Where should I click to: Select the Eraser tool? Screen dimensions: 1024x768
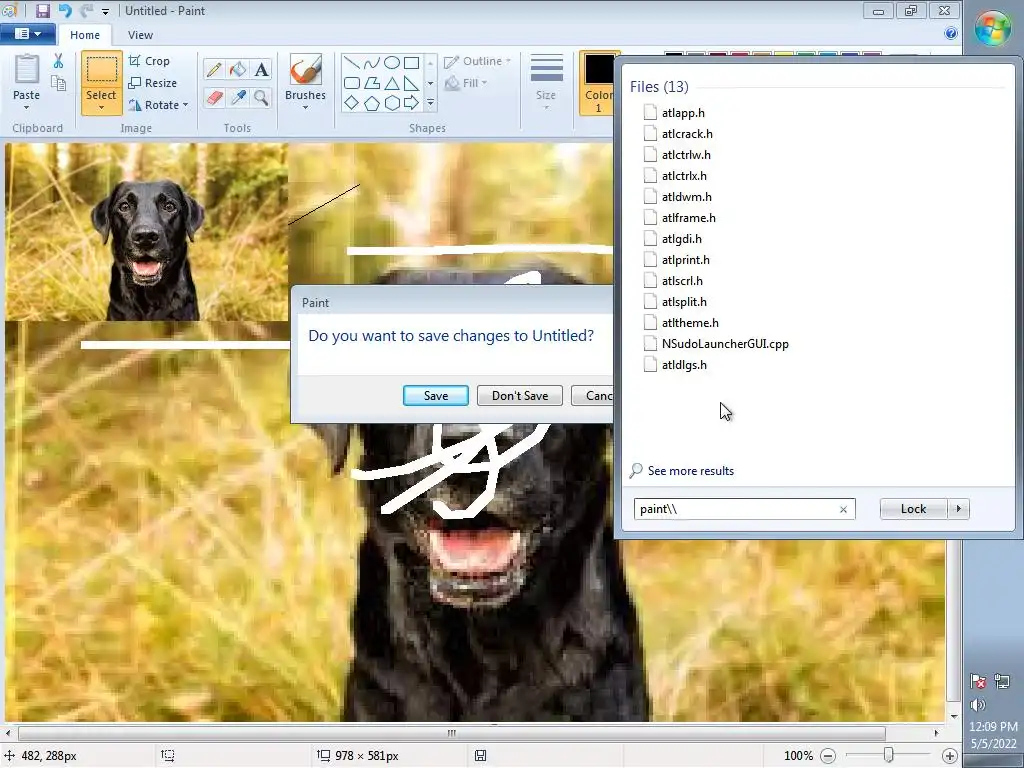coord(214,98)
